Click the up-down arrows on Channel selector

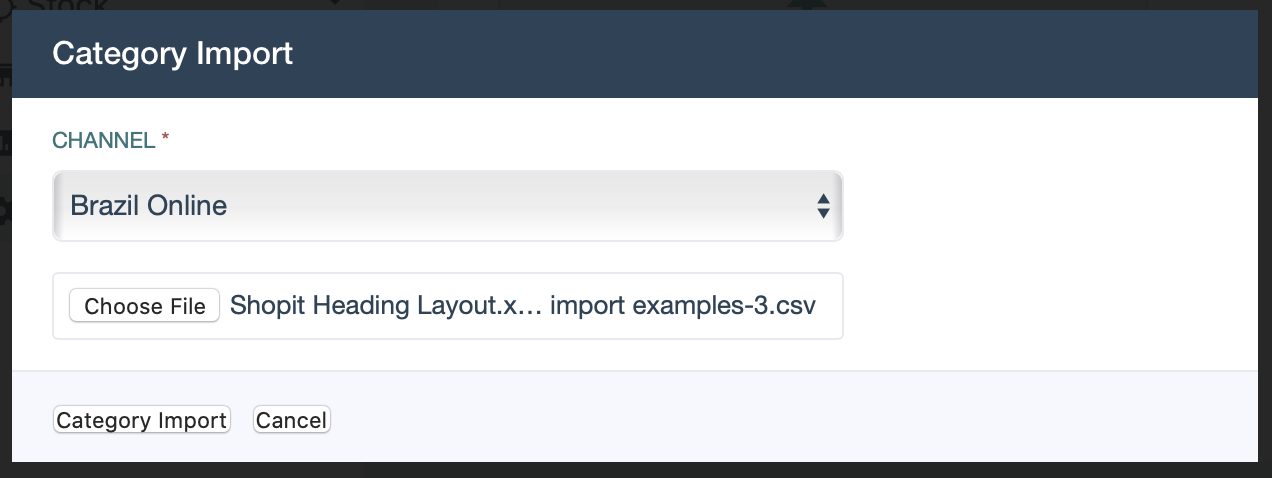pyautogui.click(x=823, y=206)
